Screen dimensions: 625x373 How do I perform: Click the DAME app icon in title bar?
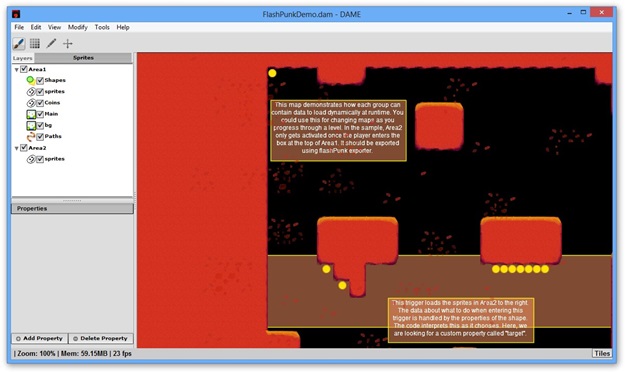tap(16, 14)
